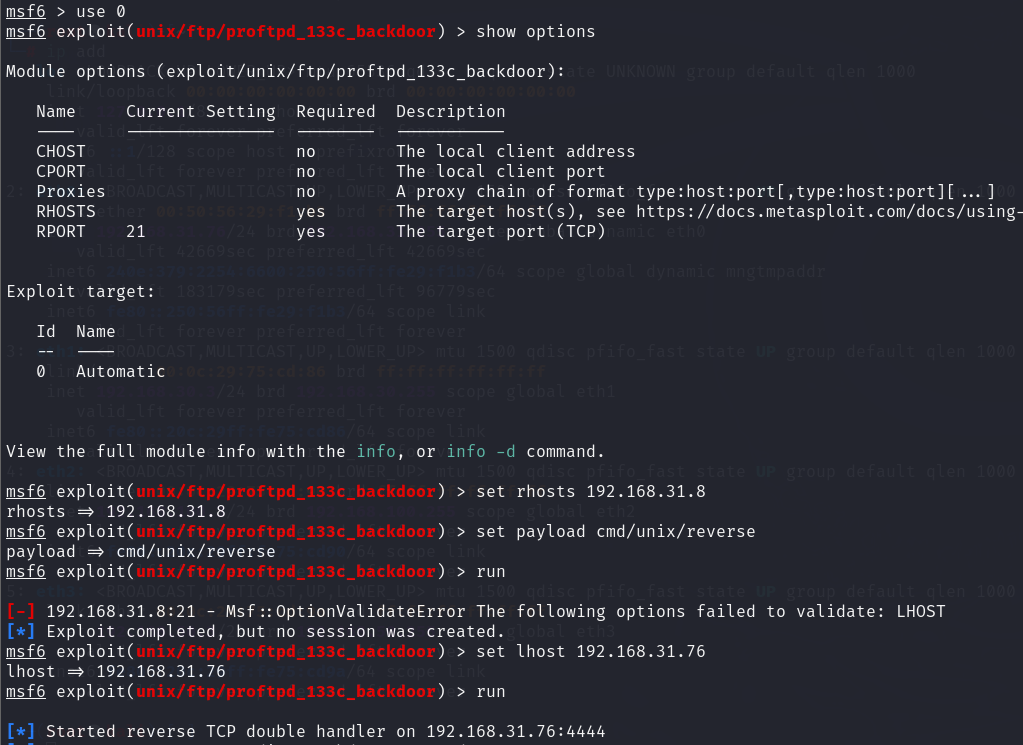Select the CPORT option name
This screenshot has height=745, width=1023.
61,172
